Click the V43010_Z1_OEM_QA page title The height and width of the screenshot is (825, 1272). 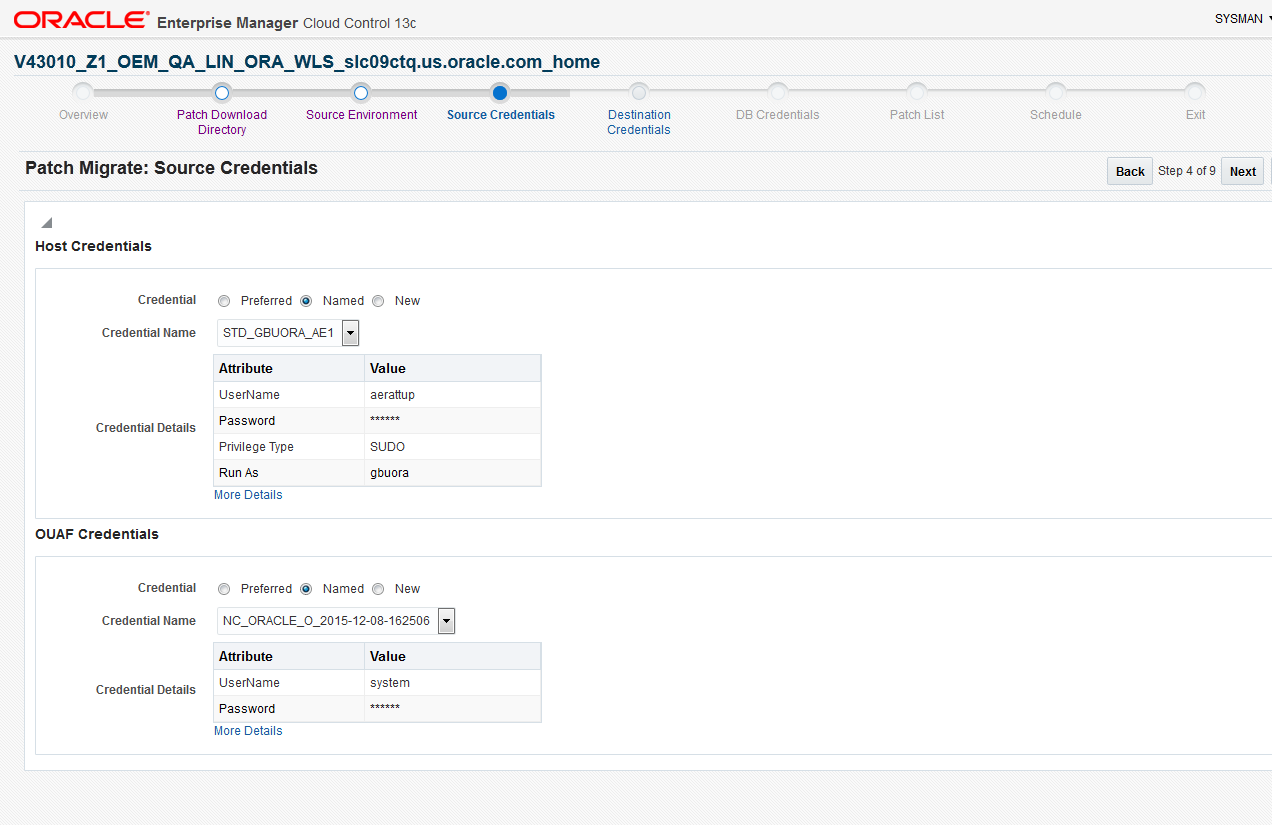point(307,62)
